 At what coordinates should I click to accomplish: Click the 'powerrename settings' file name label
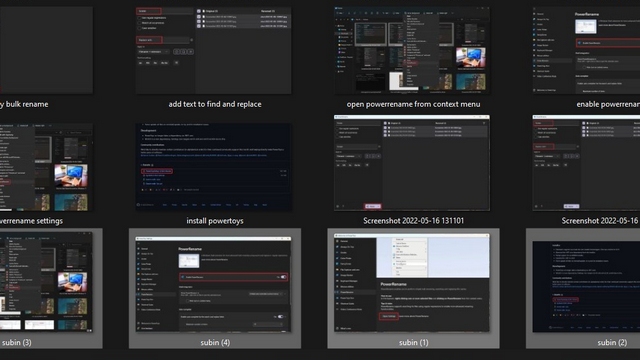tap(31, 221)
